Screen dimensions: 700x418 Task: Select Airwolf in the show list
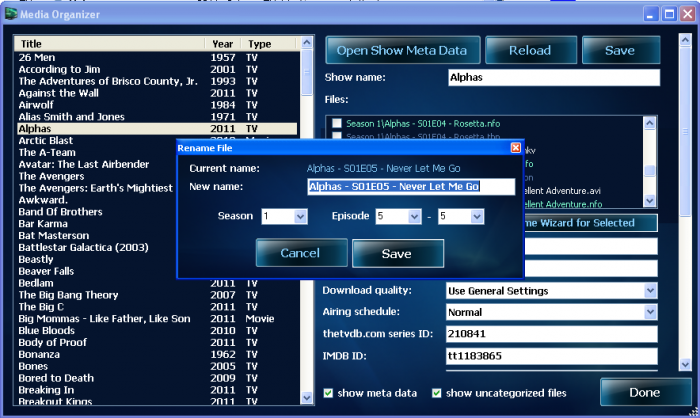coord(157,105)
